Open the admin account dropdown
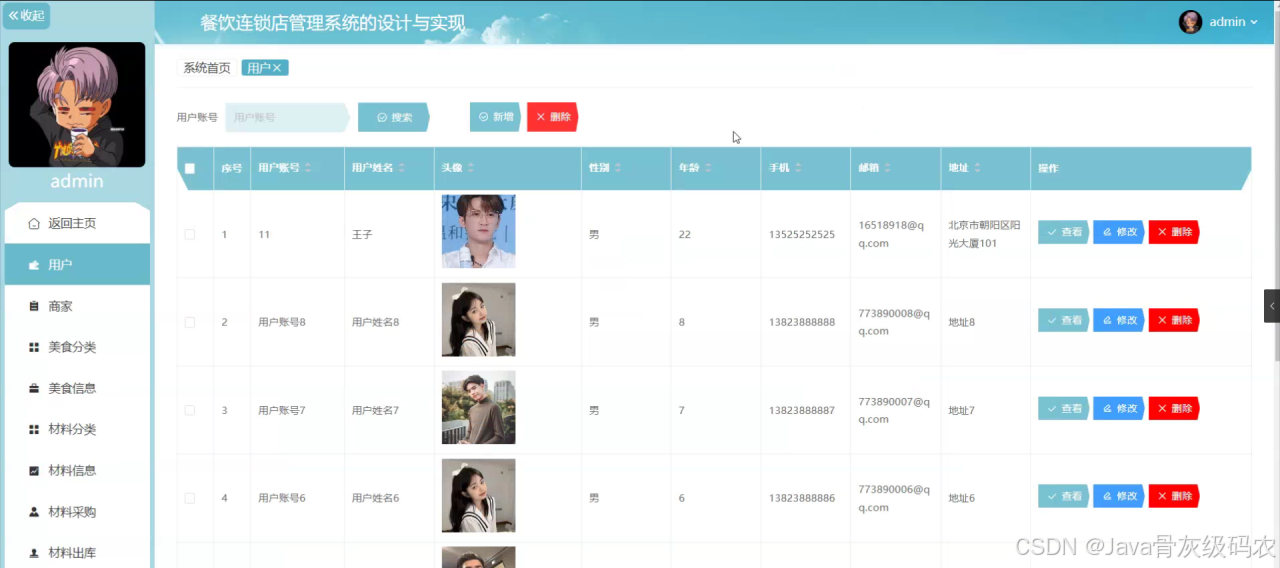 pos(1233,22)
